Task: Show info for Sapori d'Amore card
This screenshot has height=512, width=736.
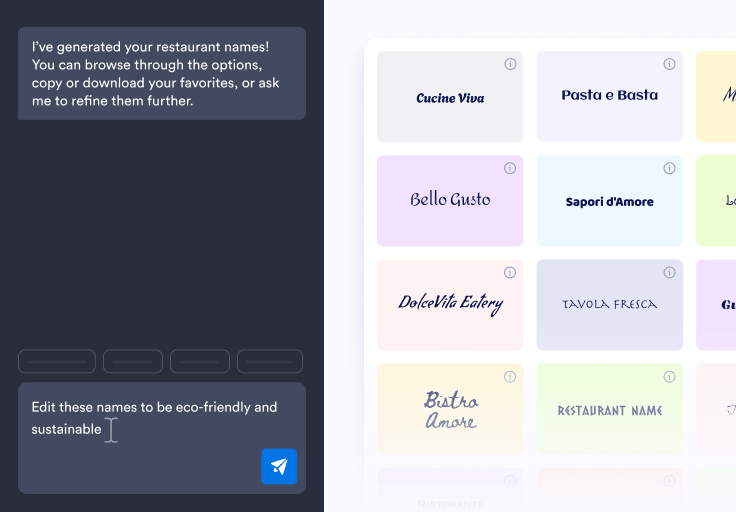Action: point(669,168)
